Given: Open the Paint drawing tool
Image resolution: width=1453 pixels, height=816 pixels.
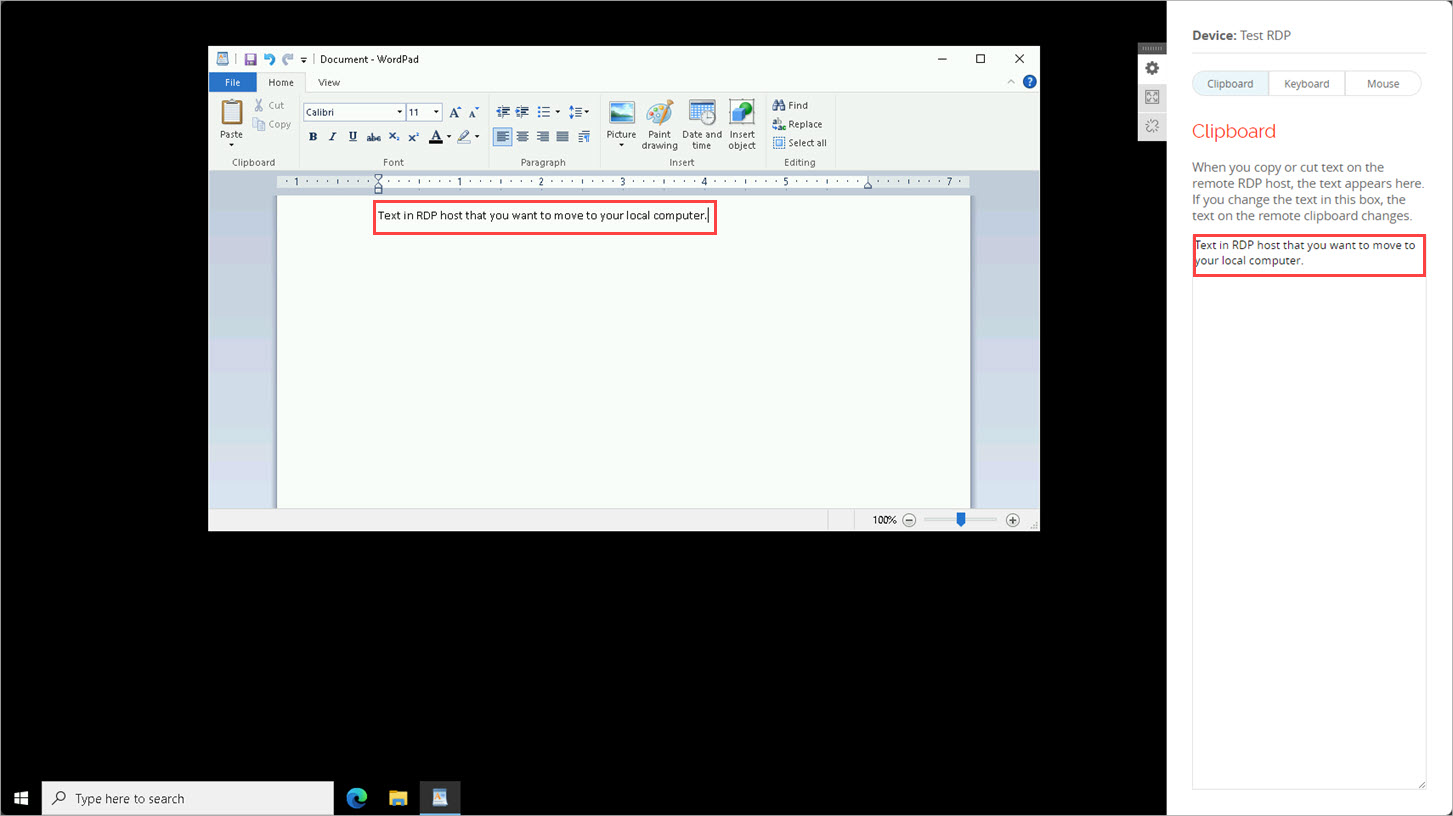Looking at the screenshot, I should [x=660, y=122].
